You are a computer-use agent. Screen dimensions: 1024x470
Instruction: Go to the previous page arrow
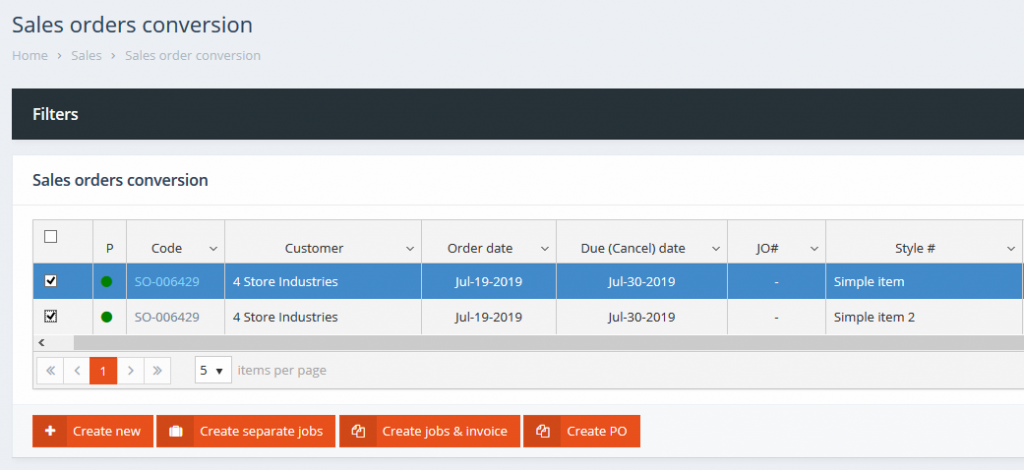pos(77,370)
